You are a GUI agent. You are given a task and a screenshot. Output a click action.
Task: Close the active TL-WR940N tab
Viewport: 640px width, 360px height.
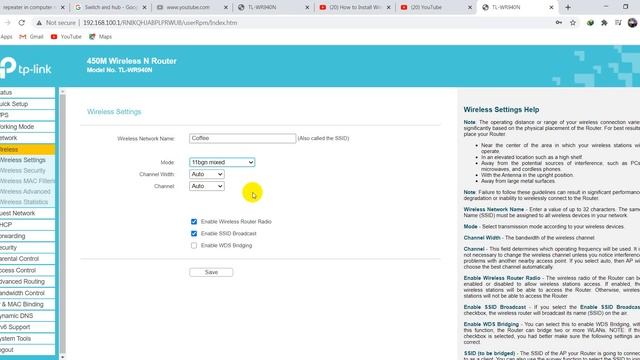coord(551,7)
